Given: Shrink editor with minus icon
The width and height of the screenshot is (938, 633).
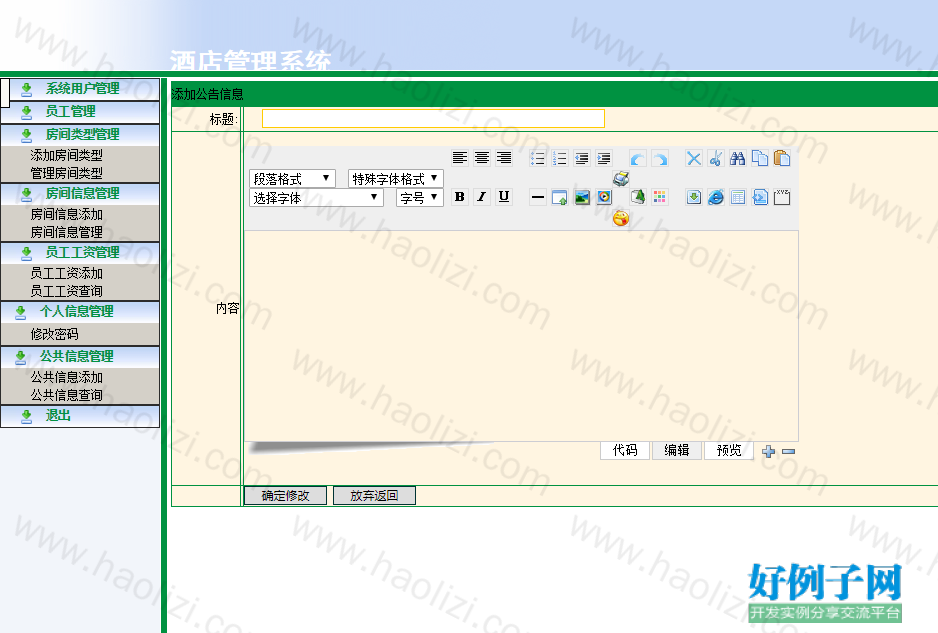Looking at the screenshot, I should [788, 452].
